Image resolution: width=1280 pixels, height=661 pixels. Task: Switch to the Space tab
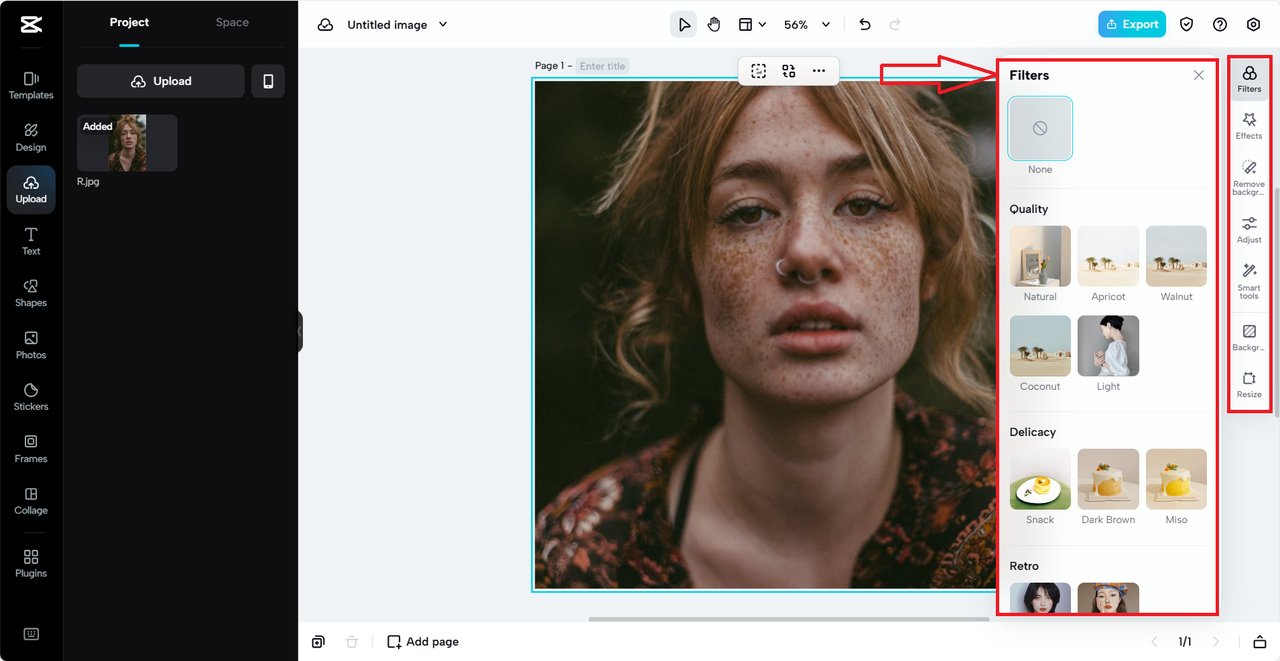232,22
